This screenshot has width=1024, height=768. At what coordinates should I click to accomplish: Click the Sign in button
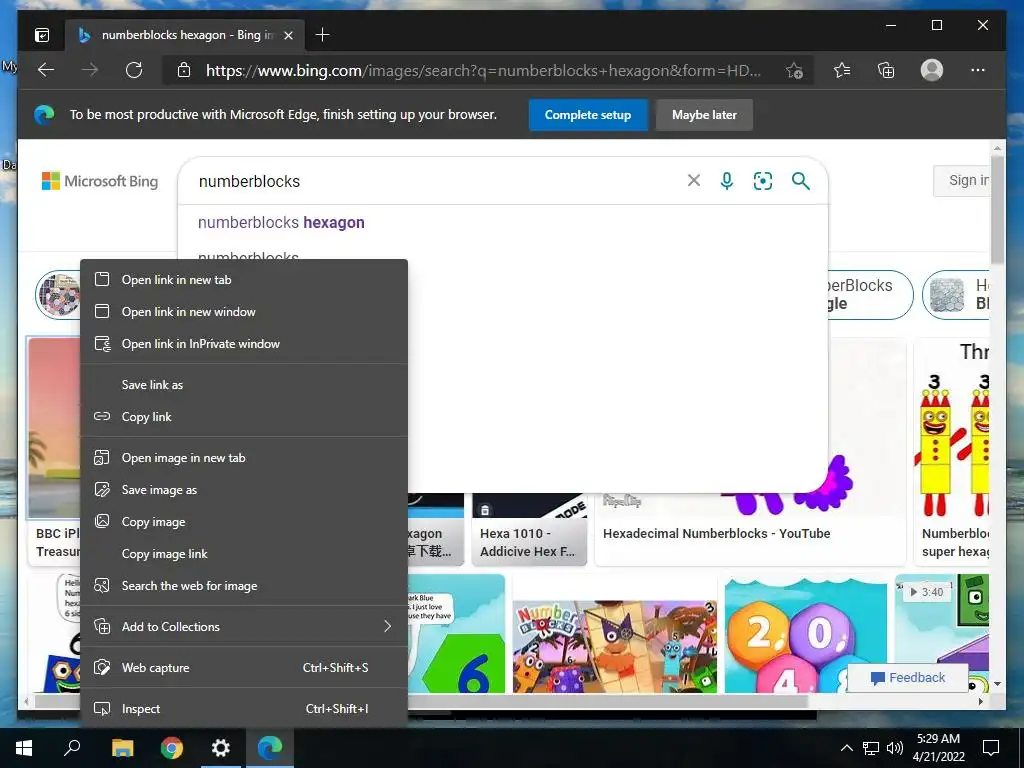point(961,180)
